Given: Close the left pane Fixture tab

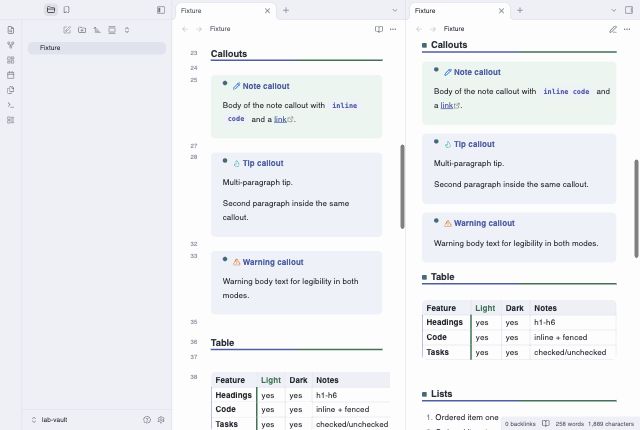Looking at the screenshot, I should point(267,11).
